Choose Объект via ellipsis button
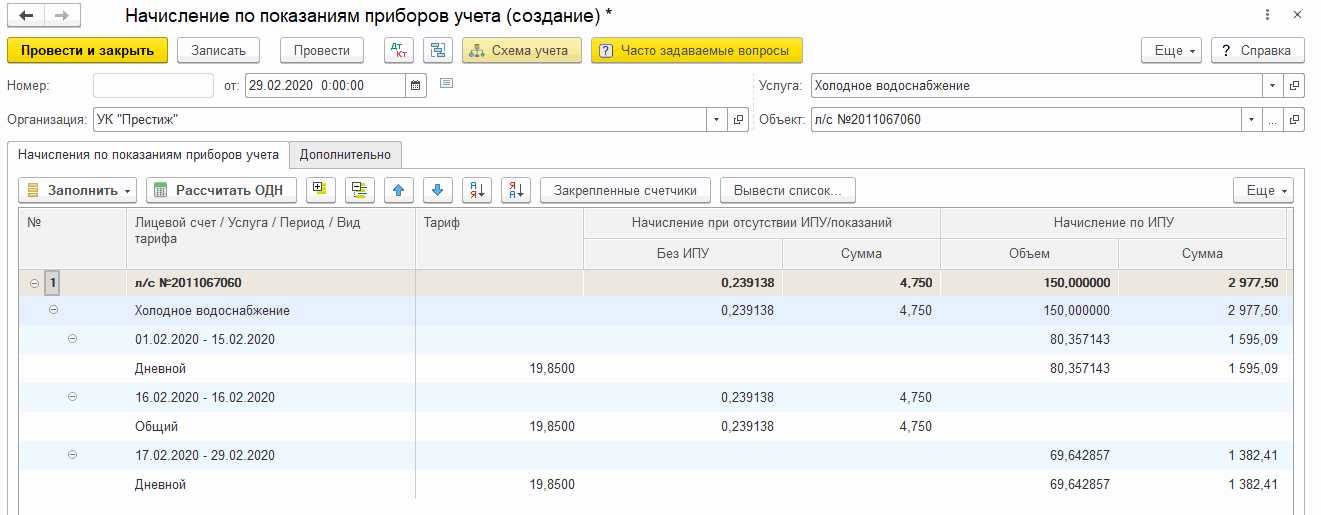 (x=1273, y=120)
